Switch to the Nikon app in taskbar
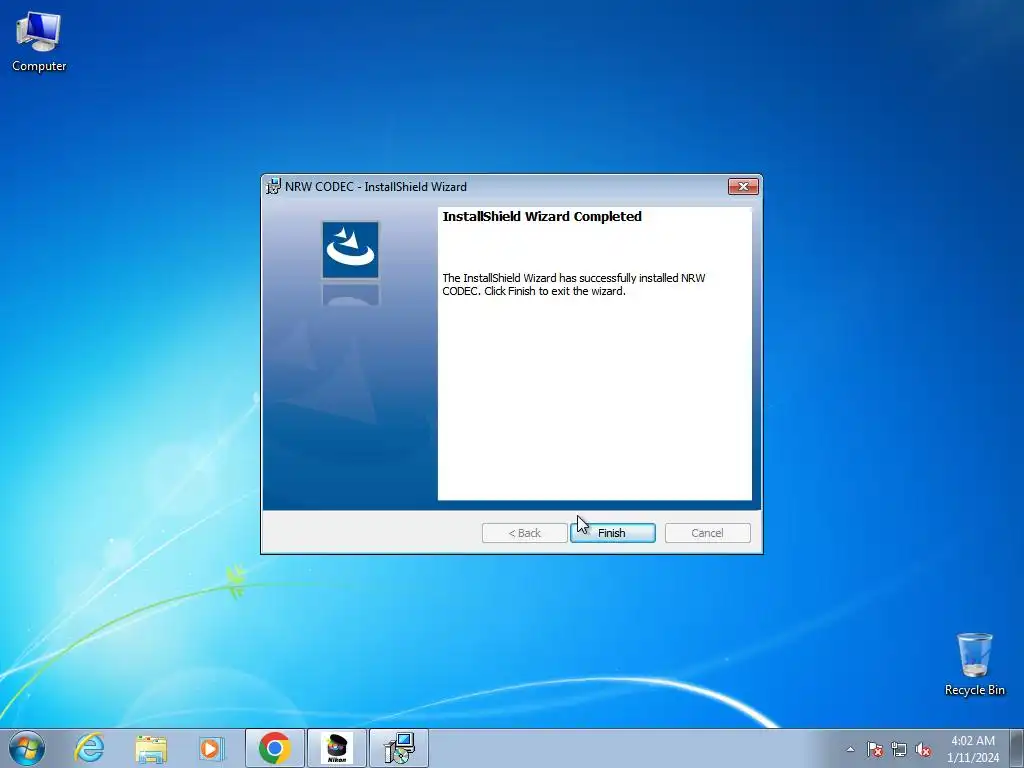The width and height of the screenshot is (1024, 768). pyautogui.click(x=337, y=748)
